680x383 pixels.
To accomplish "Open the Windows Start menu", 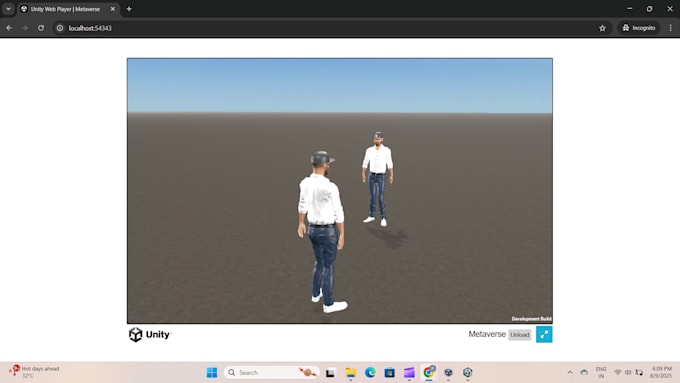I will 212,373.
